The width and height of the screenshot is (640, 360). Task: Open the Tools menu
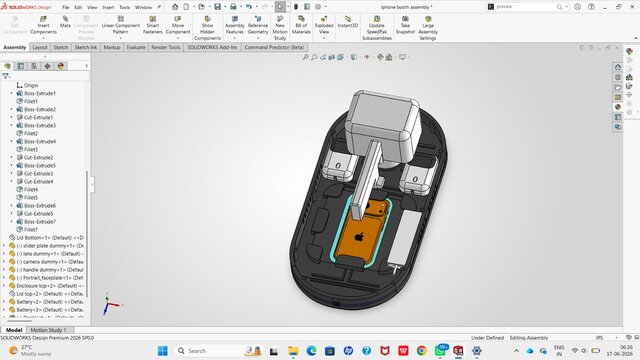pyautogui.click(x=124, y=7)
